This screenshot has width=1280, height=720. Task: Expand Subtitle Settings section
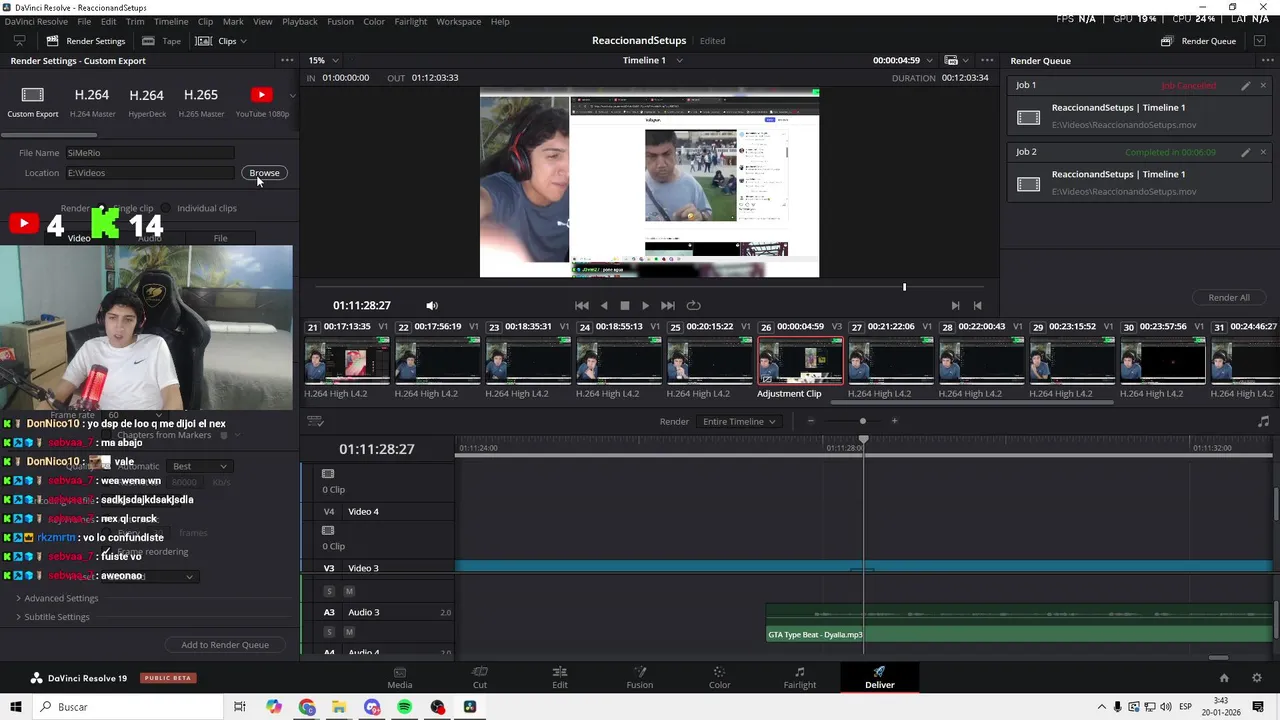(52, 617)
